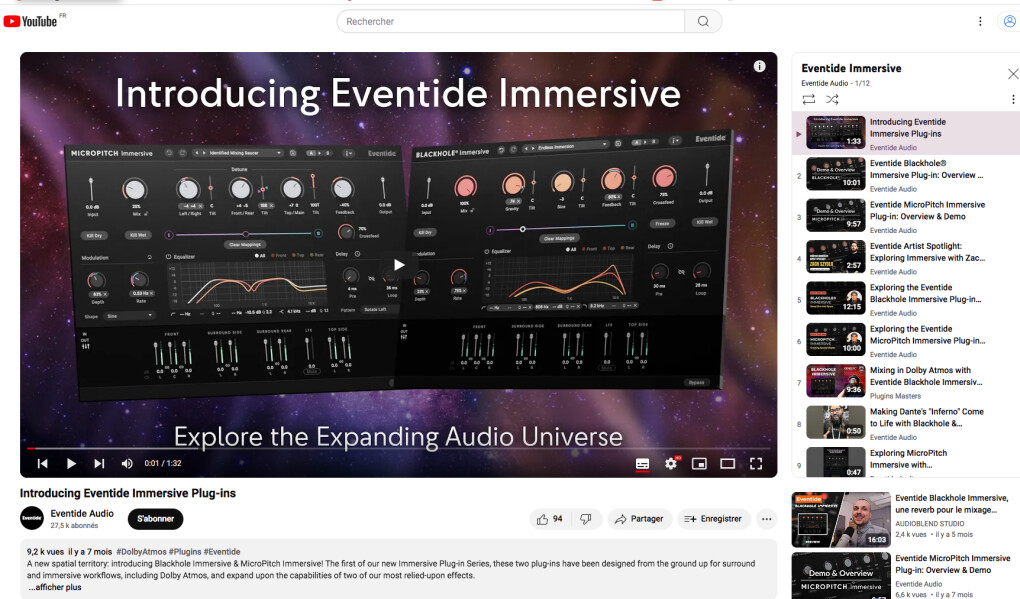Toggle playlist shuffle
This screenshot has height=599, width=1020.
[x=832, y=100]
